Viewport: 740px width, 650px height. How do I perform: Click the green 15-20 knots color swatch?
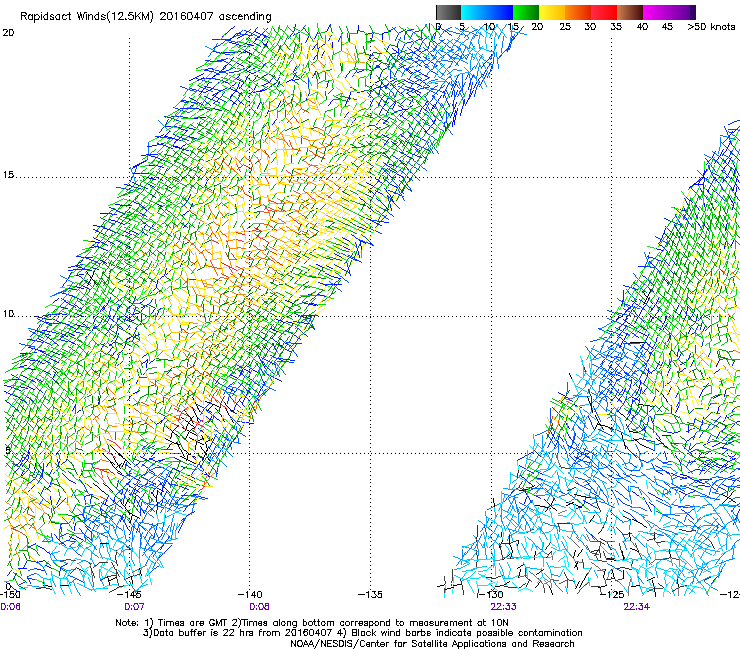pyautogui.click(x=526, y=12)
